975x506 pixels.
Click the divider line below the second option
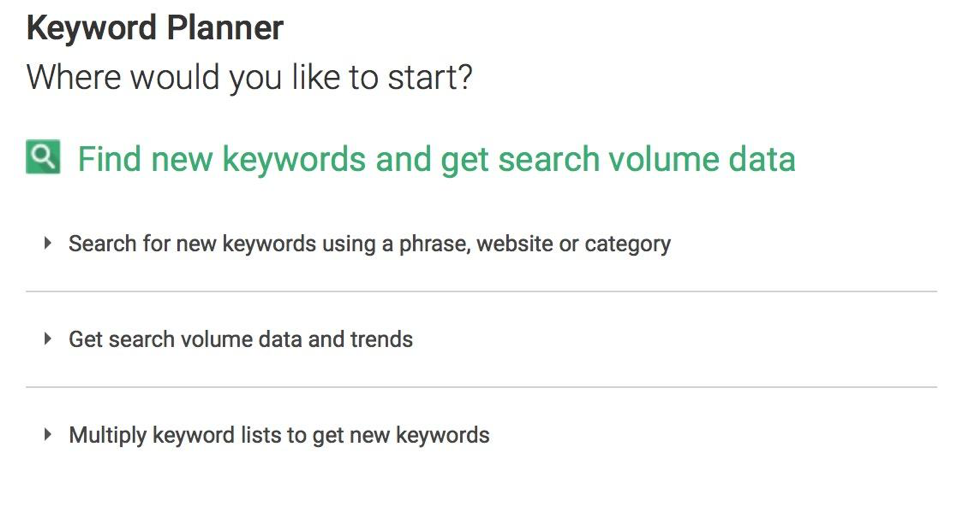[481, 387]
